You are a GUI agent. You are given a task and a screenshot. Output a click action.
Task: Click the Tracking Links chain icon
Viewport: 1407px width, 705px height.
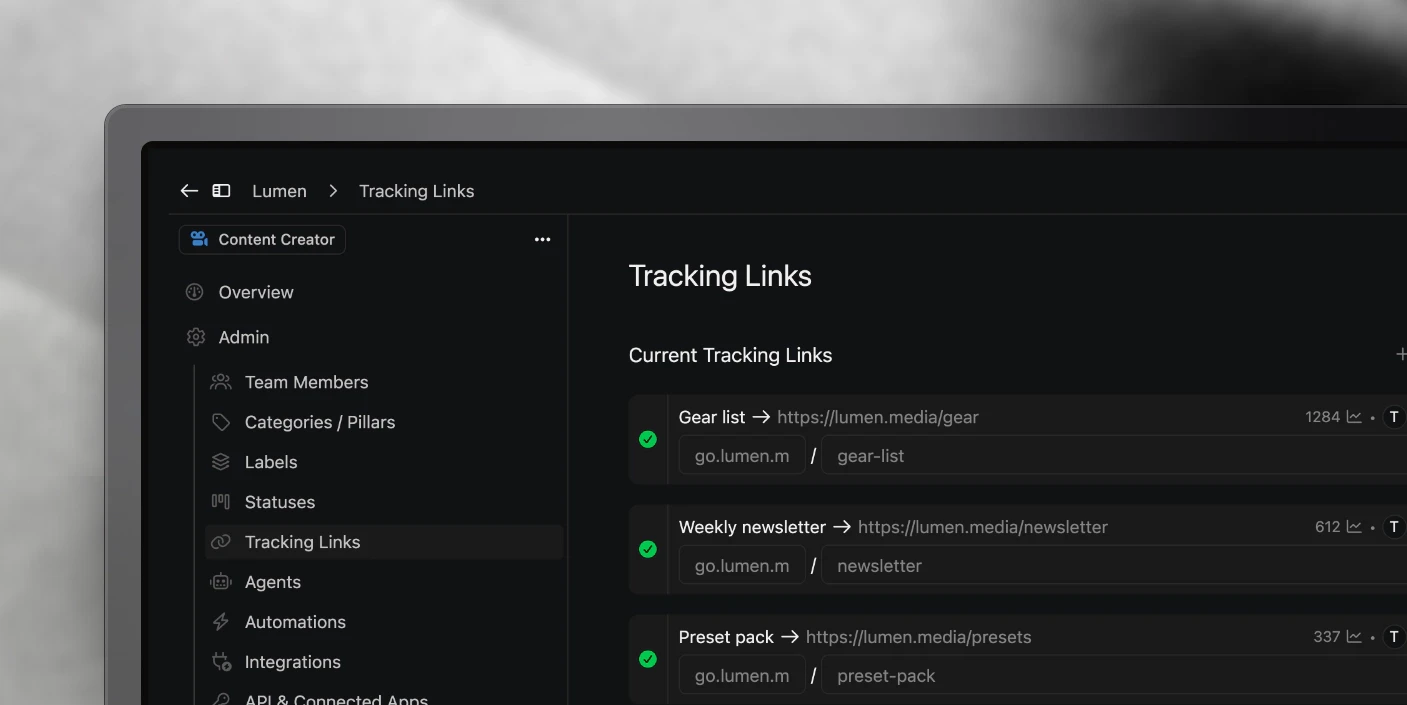pyautogui.click(x=221, y=542)
